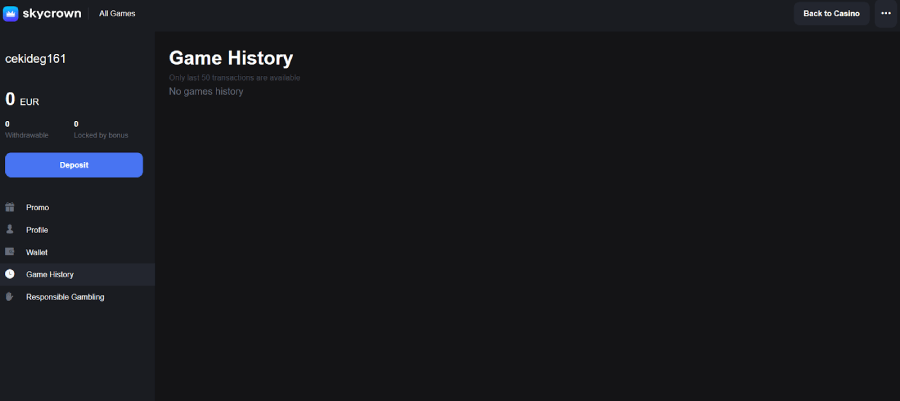Open the Responsible Gambling page label
Viewport: 900px width, 401px height.
click(x=65, y=297)
